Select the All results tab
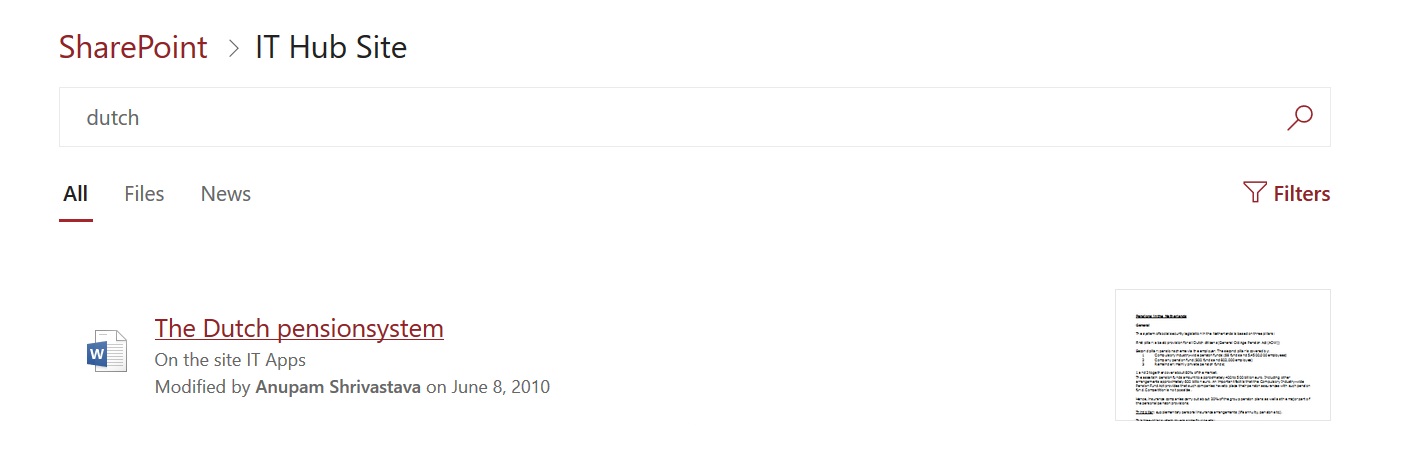 pos(76,194)
